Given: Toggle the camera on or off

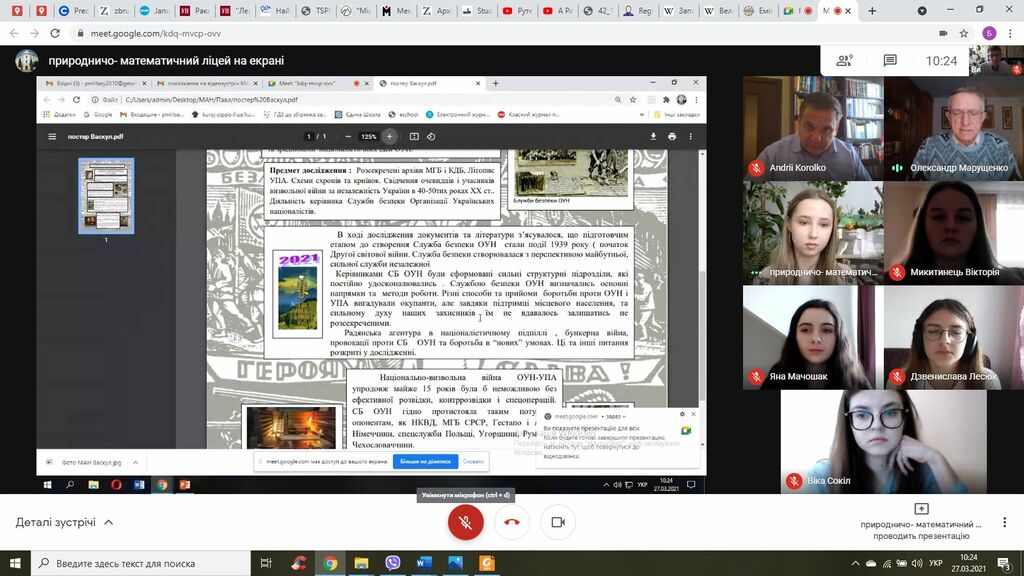Looking at the screenshot, I should [558, 522].
